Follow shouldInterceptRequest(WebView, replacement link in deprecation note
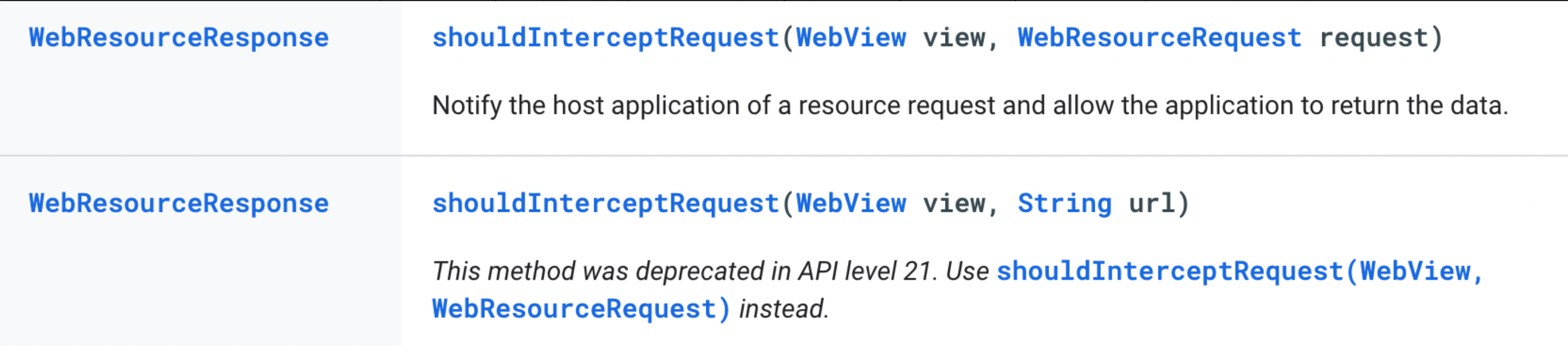1568x346 pixels. [1240, 271]
